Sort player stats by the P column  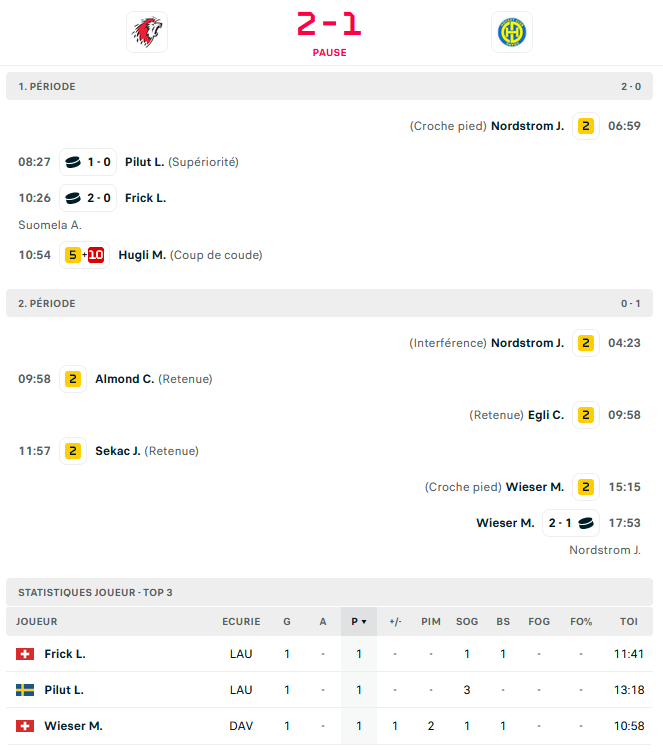pyautogui.click(x=358, y=622)
